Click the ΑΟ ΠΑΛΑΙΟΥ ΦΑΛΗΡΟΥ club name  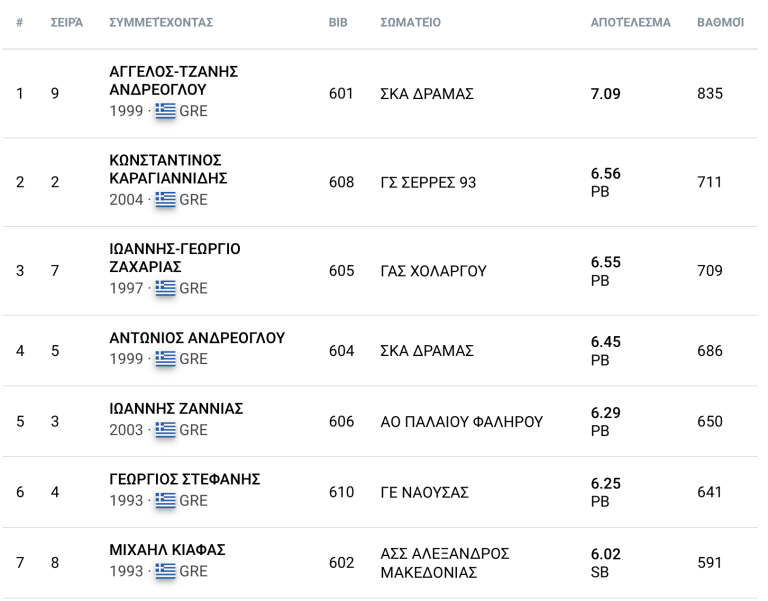[x=462, y=422]
